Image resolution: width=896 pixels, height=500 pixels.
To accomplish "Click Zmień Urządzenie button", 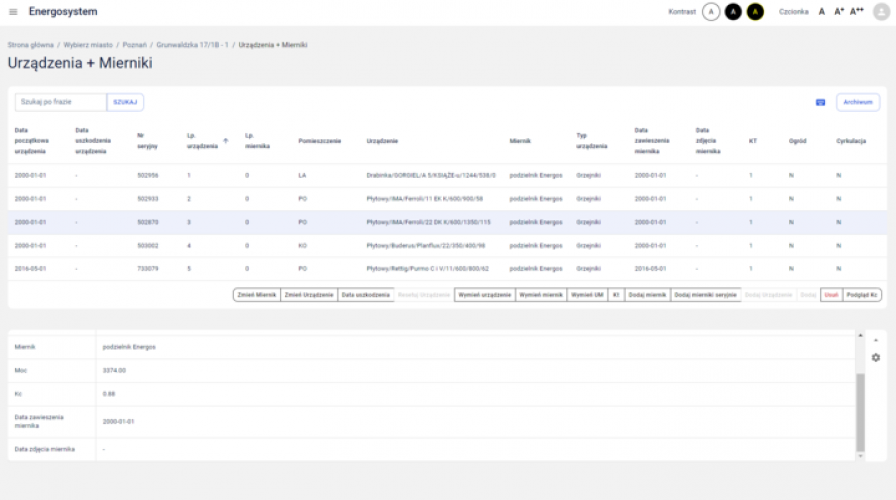I will coord(309,295).
